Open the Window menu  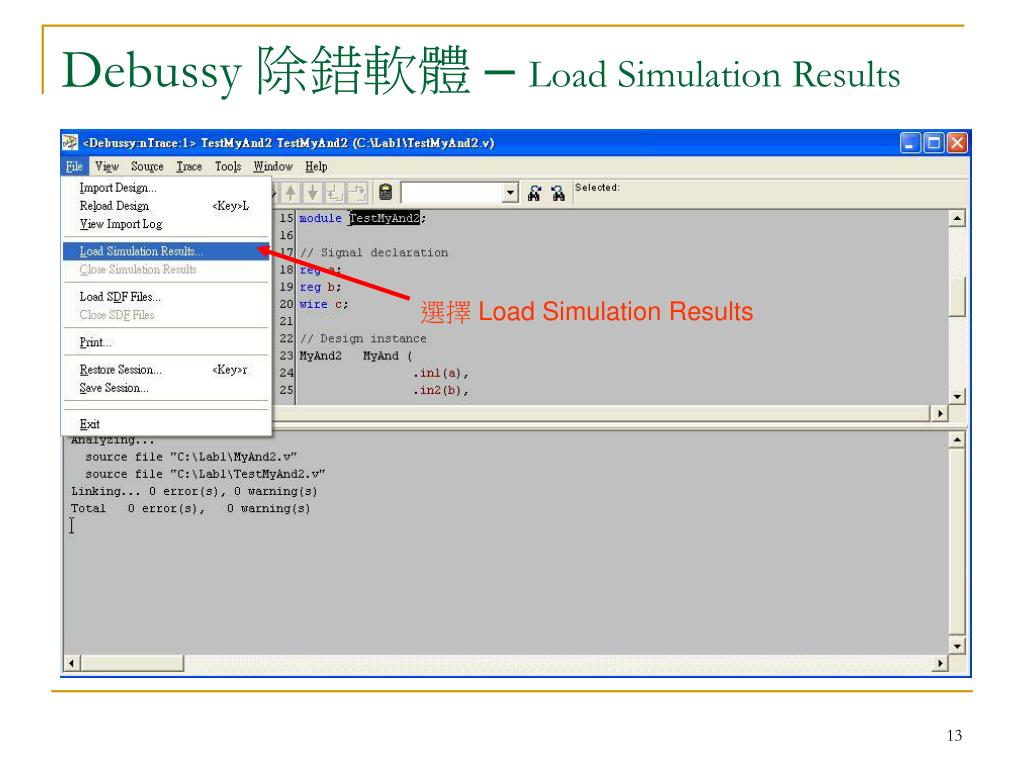coord(273,167)
